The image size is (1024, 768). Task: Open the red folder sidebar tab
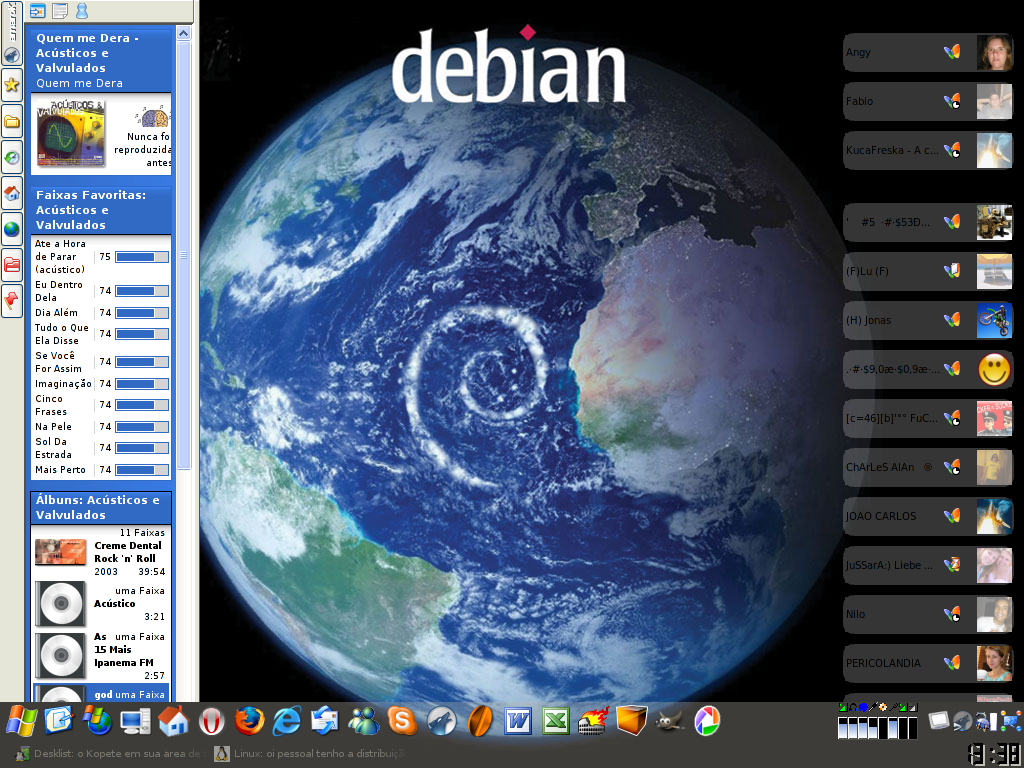point(12,264)
